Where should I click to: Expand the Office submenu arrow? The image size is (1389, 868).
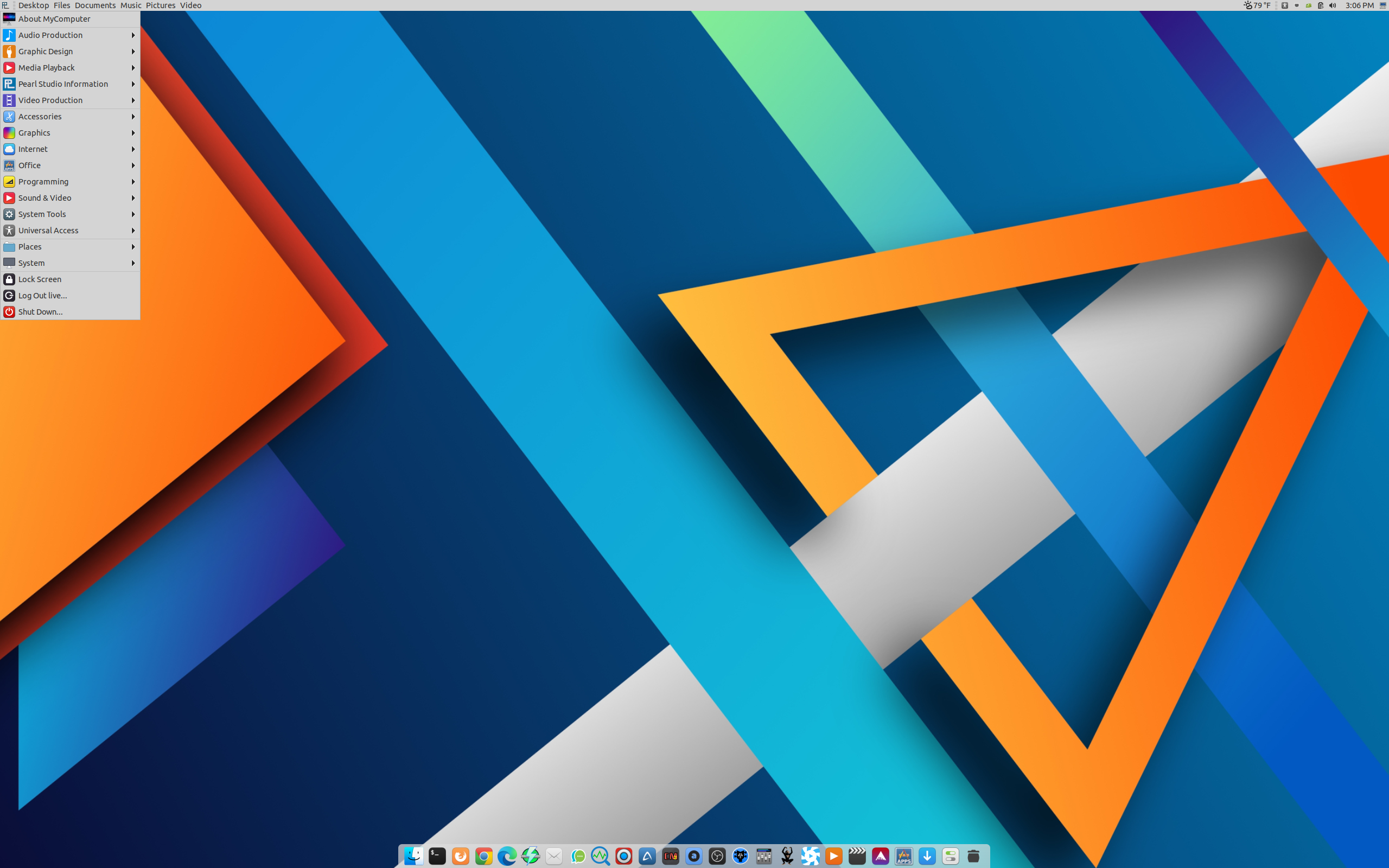(133, 165)
